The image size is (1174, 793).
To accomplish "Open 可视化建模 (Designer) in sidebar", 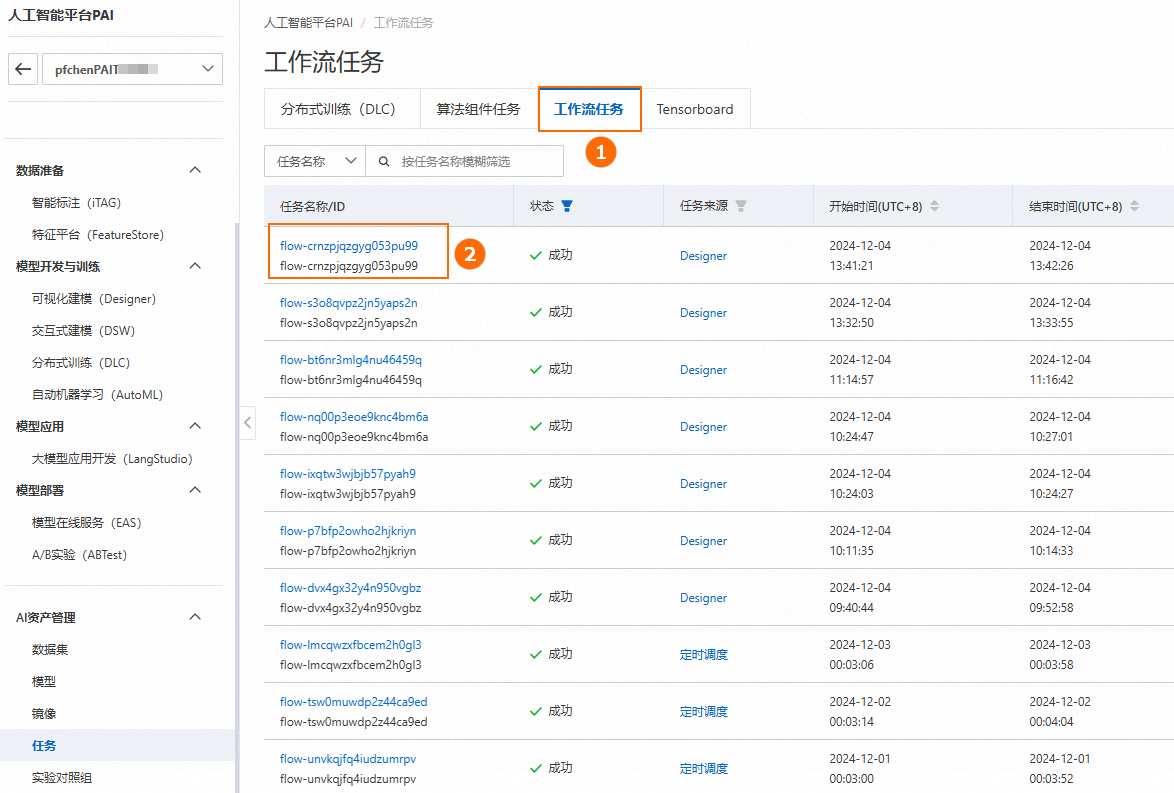I will 94,299.
